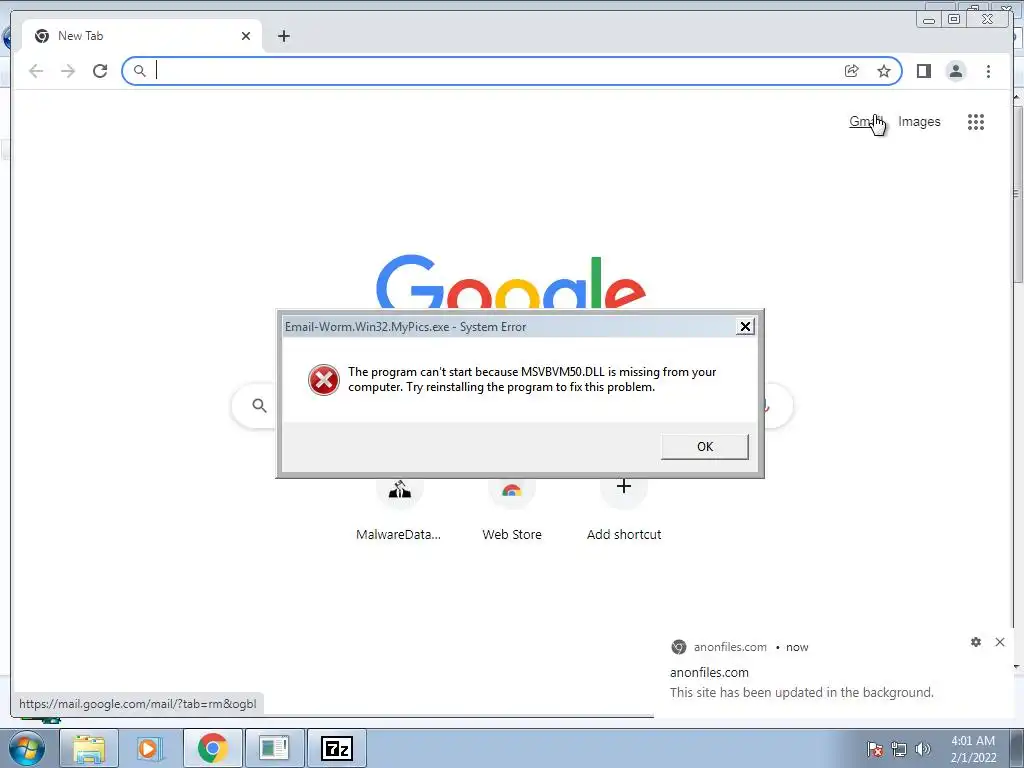Open Windows Explorer from taskbar
Image resolution: width=1024 pixels, height=768 pixels.
[x=89, y=748]
